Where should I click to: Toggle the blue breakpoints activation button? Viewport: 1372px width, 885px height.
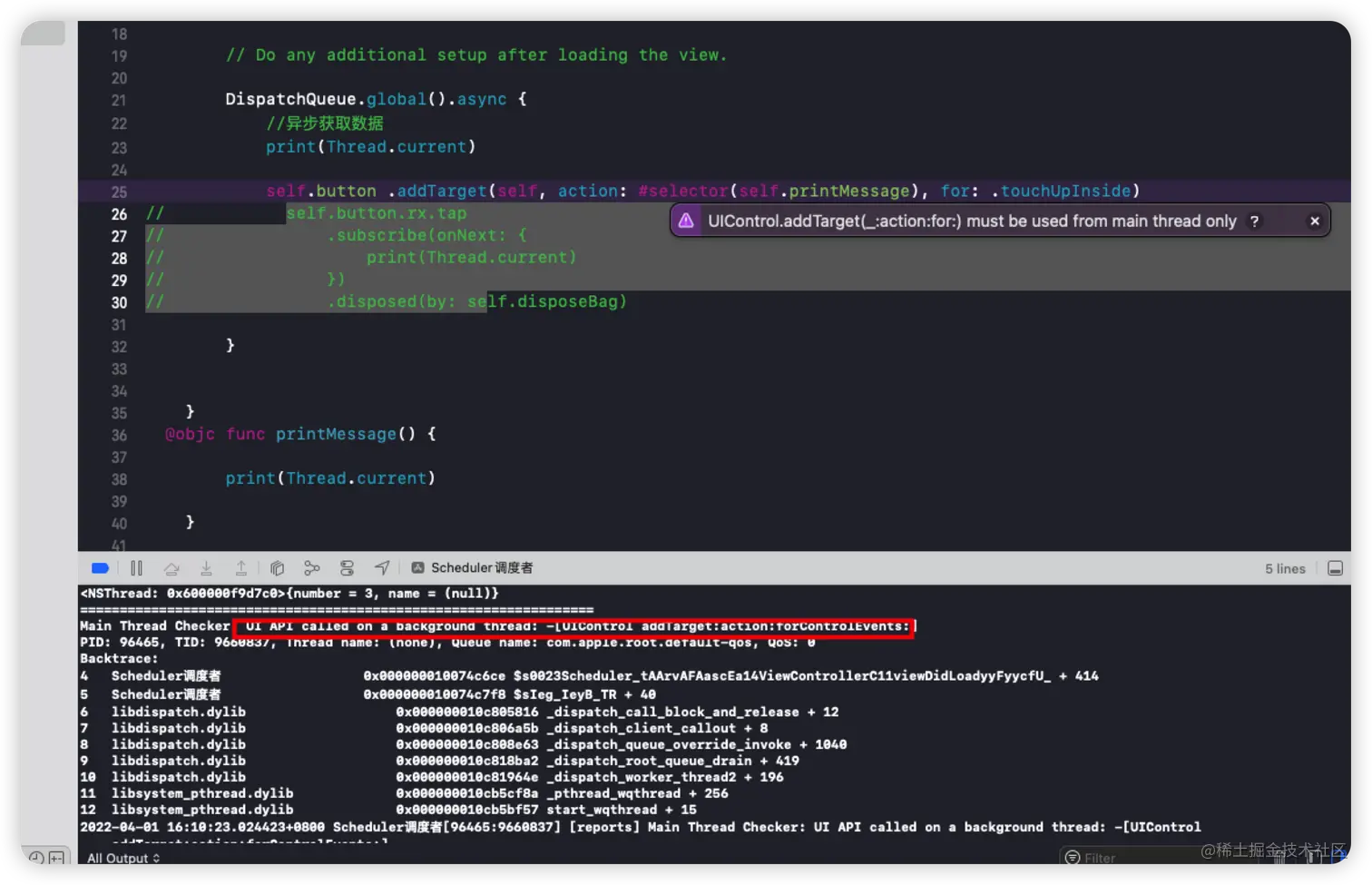click(100, 568)
